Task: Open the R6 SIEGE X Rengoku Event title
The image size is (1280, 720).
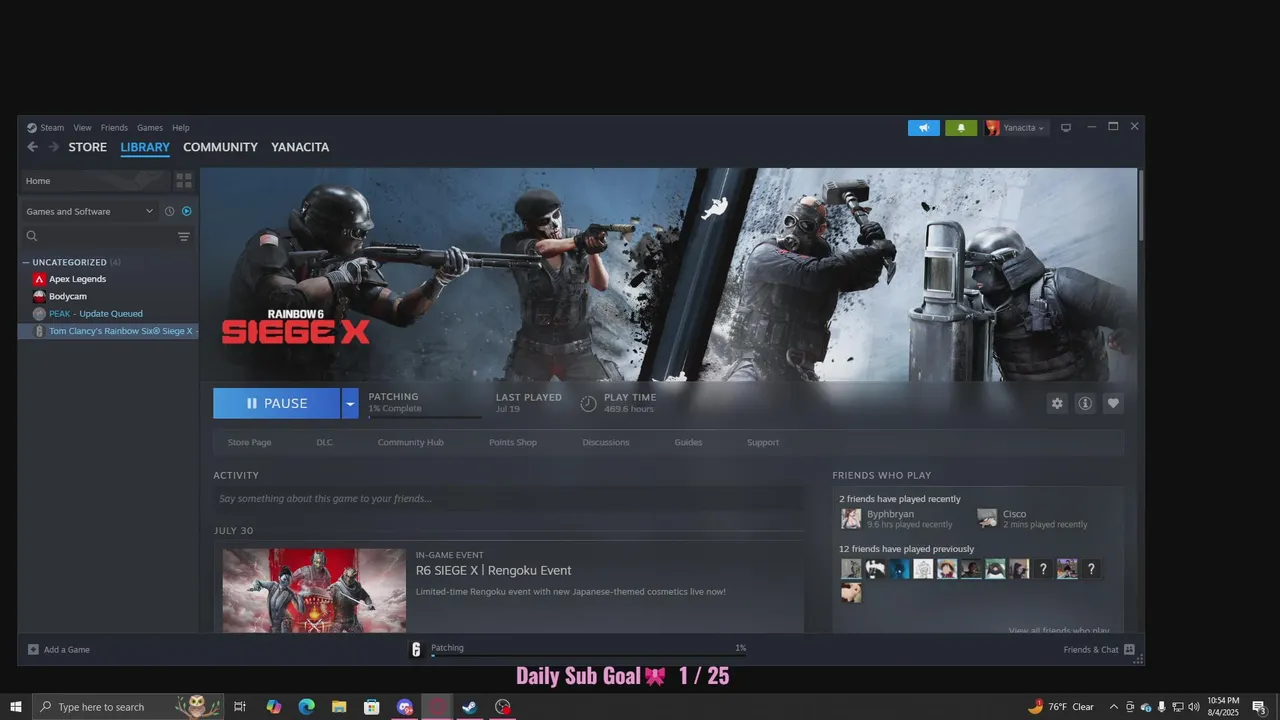Action: point(493,571)
